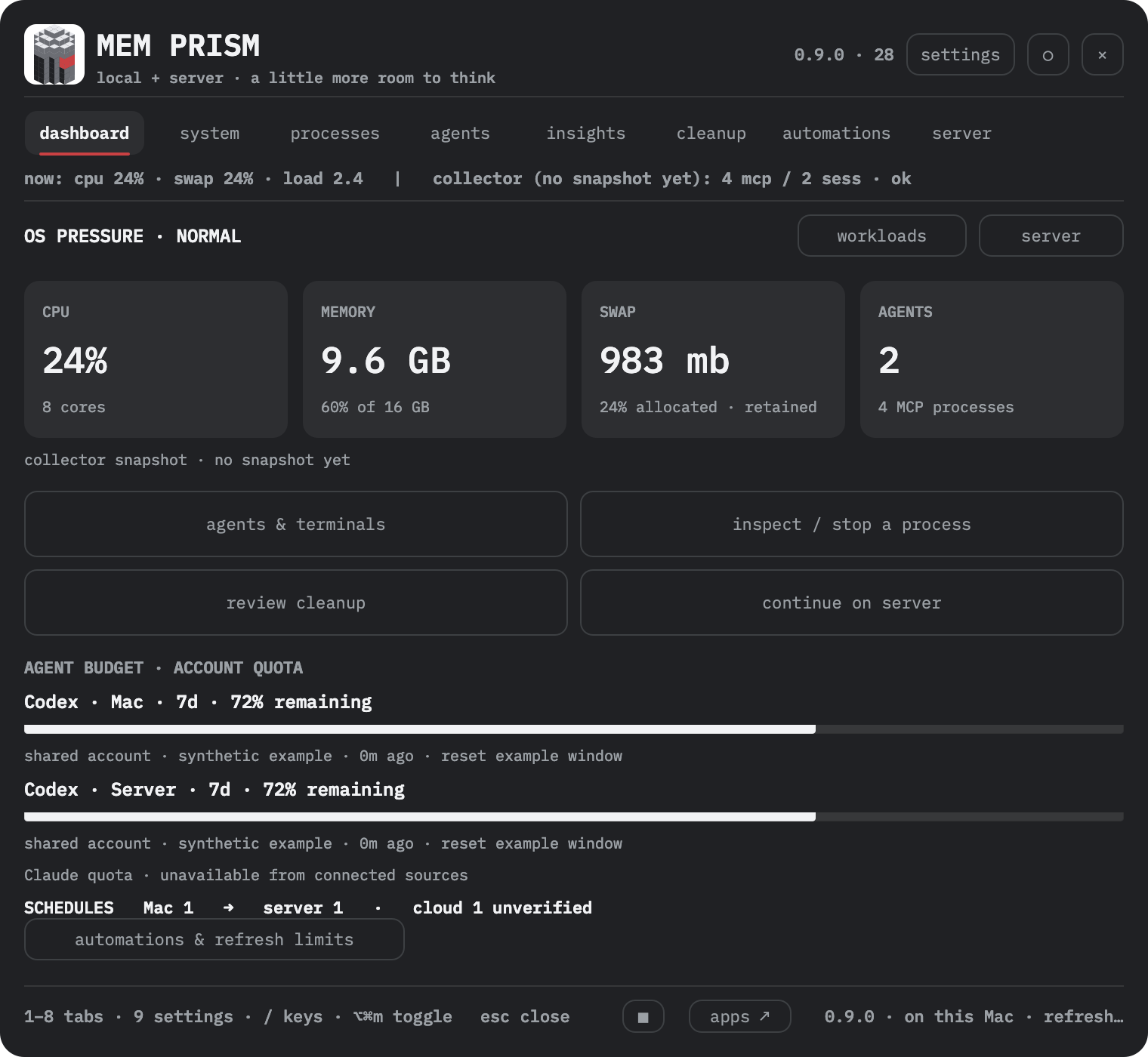Click the Agents 2 card
The height and width of the screenshot is (1057, 1148).
click(x=992, y=359)
